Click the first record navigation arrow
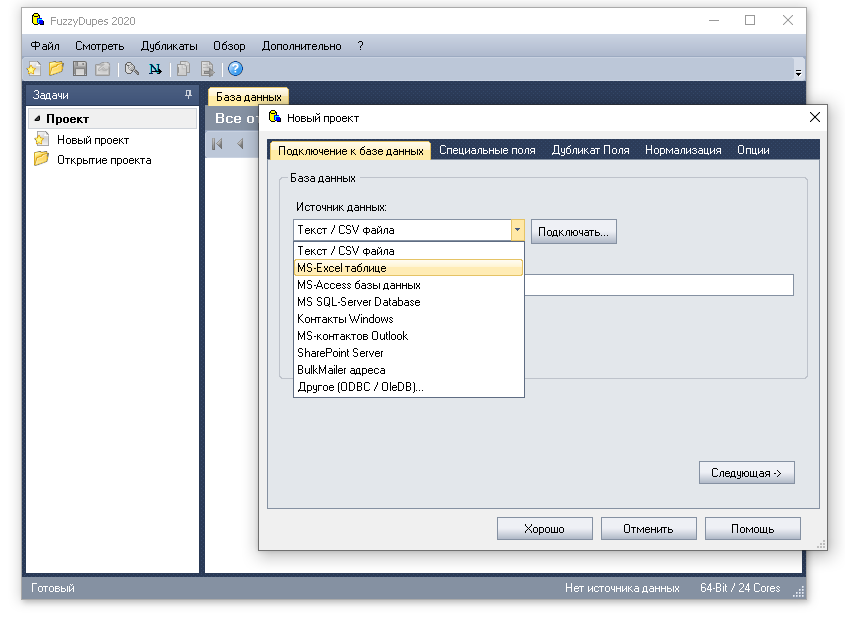The width and height of the screenshot is (845, 621). [217, 144]
